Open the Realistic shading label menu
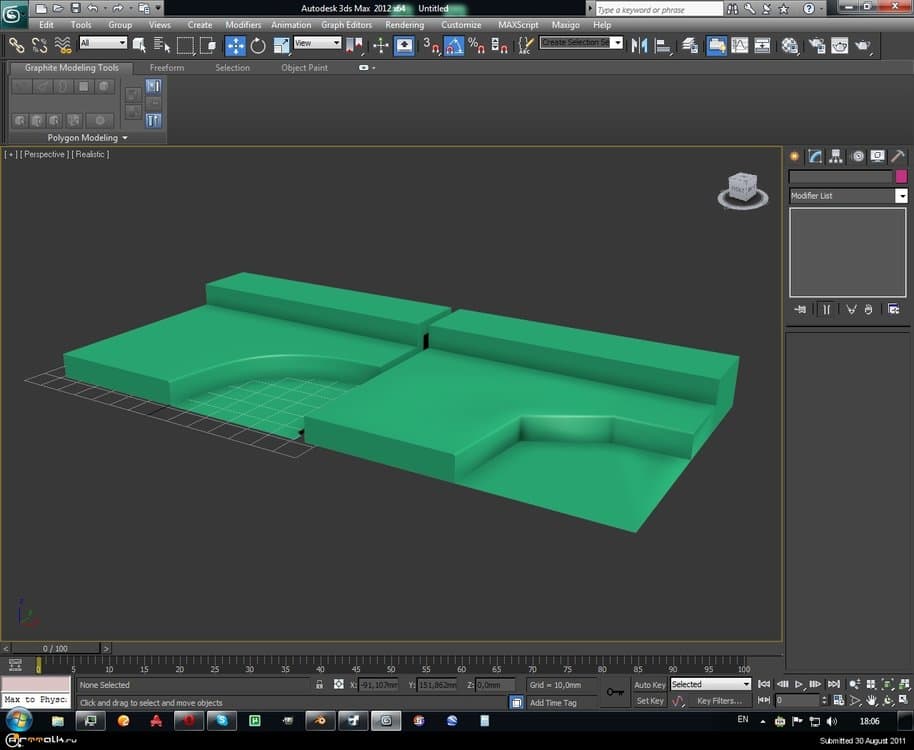 [90, 154]
